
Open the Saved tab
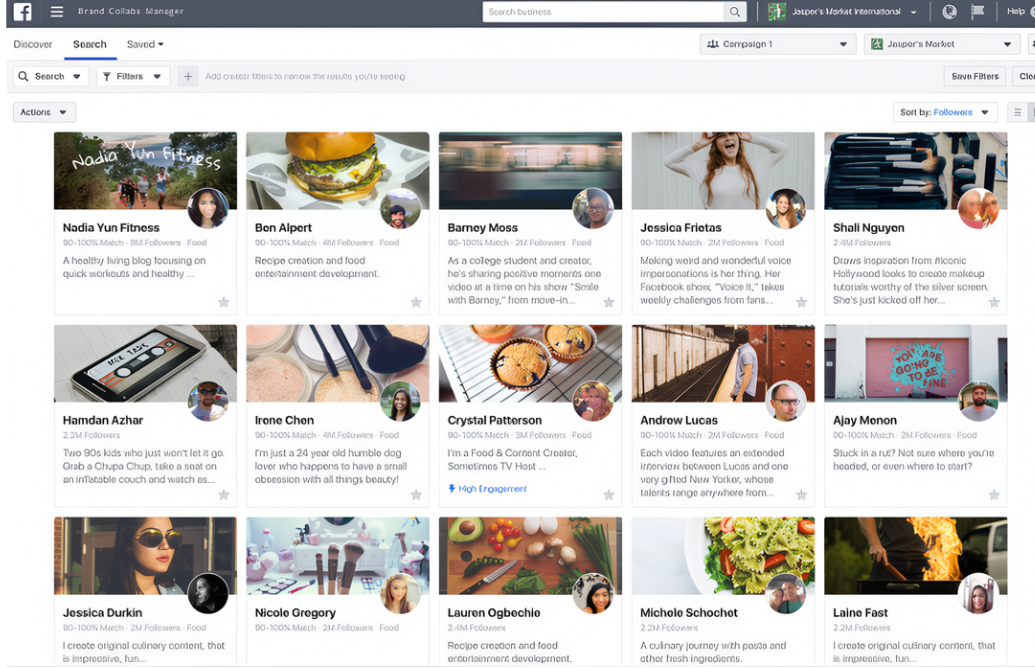141,44
